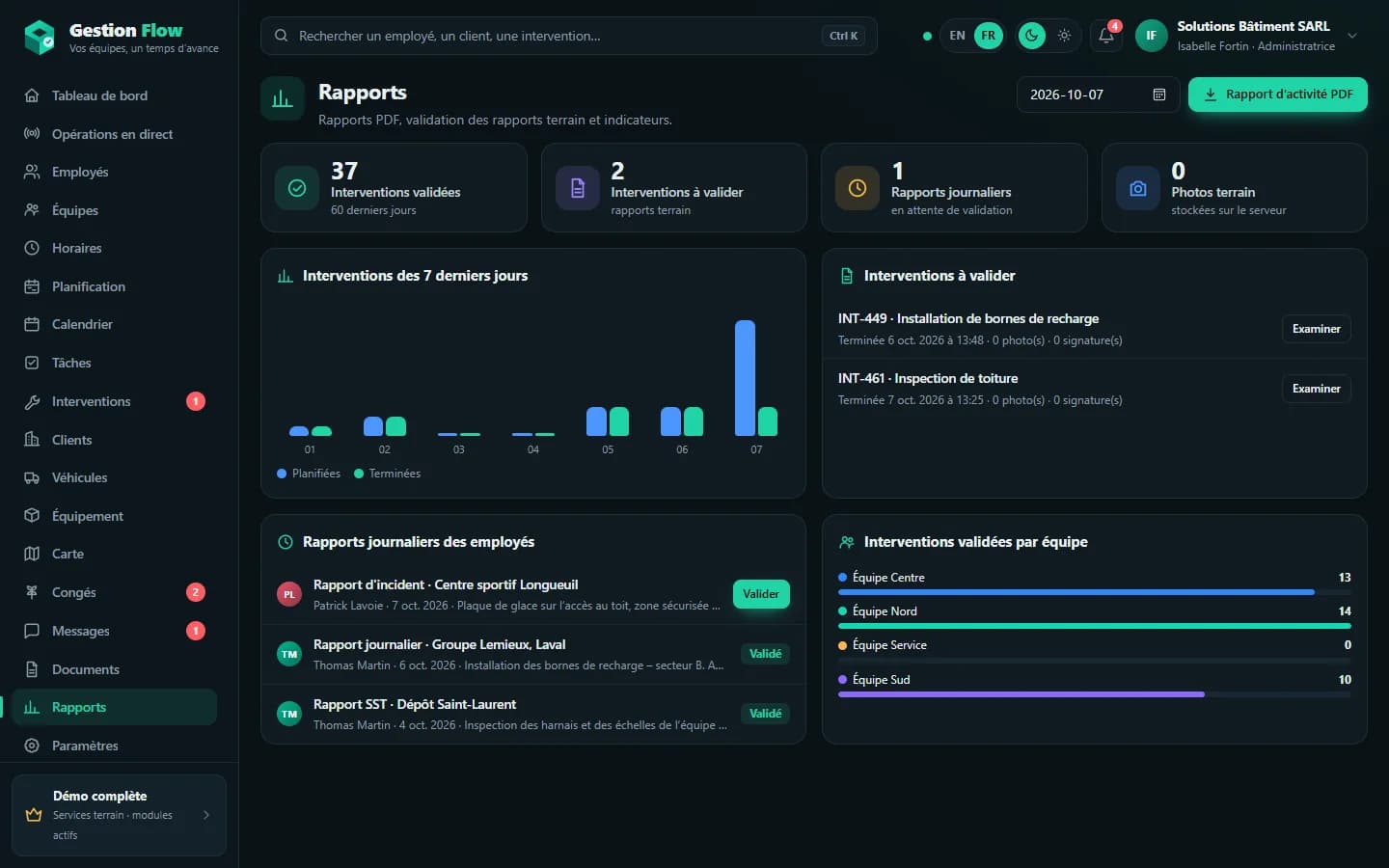Click Valider on Rapport d'incident

click(x=761, y=594)
